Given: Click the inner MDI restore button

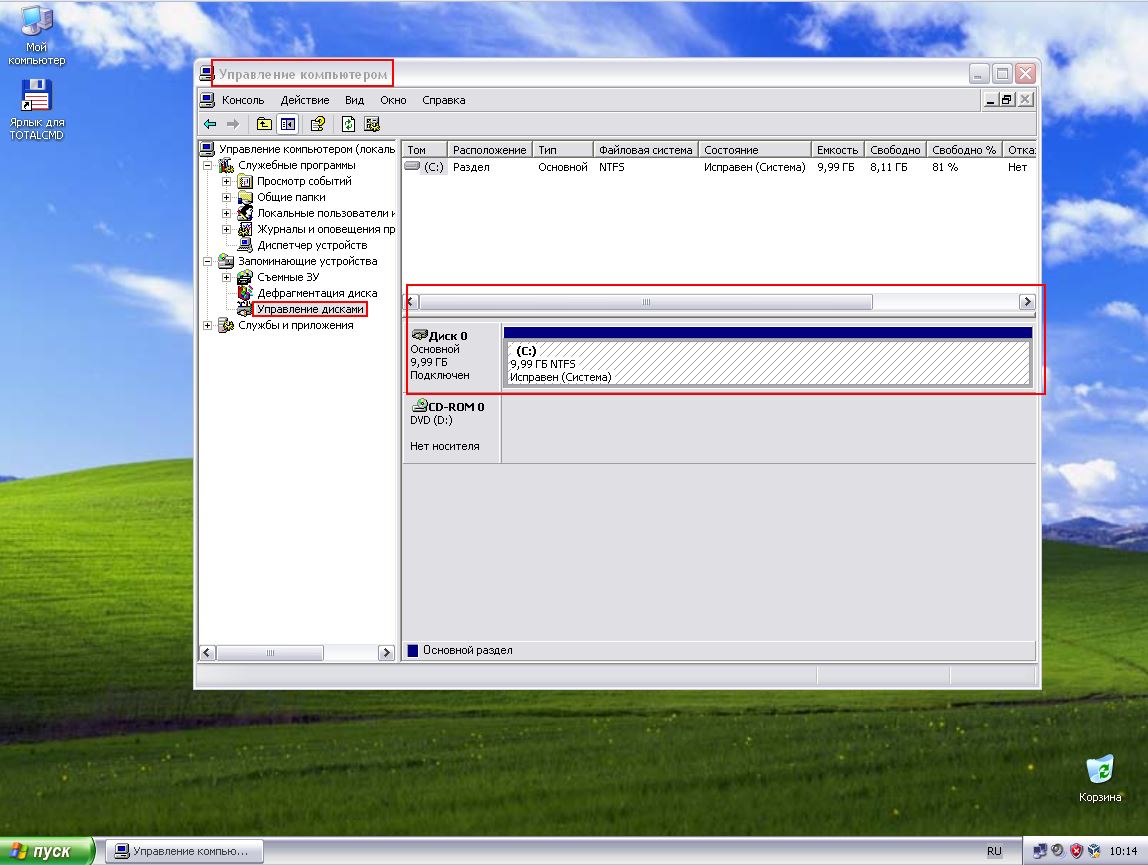Looking at the screenshot, I should 1008,100.
